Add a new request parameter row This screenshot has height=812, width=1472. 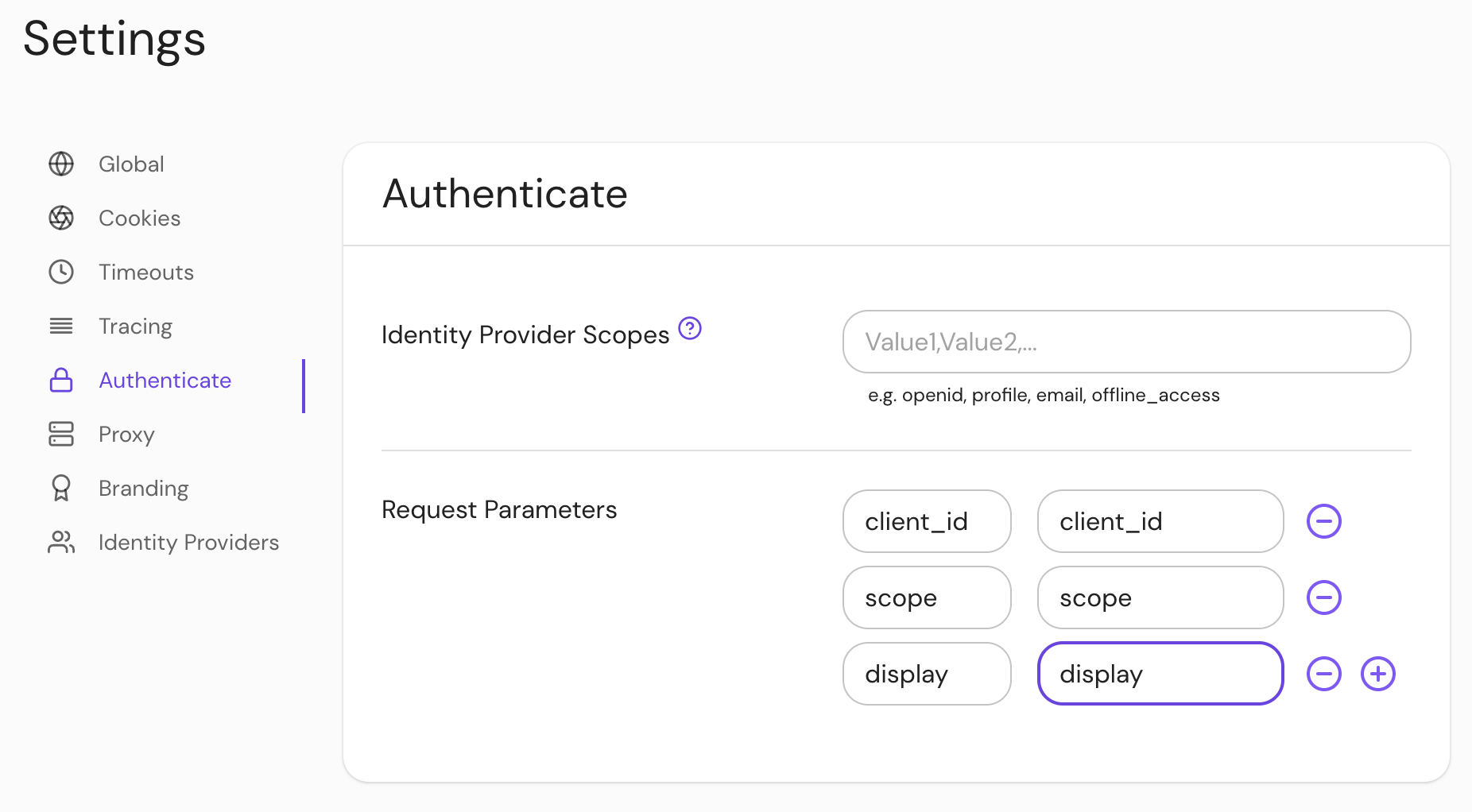coord(1379,674)
